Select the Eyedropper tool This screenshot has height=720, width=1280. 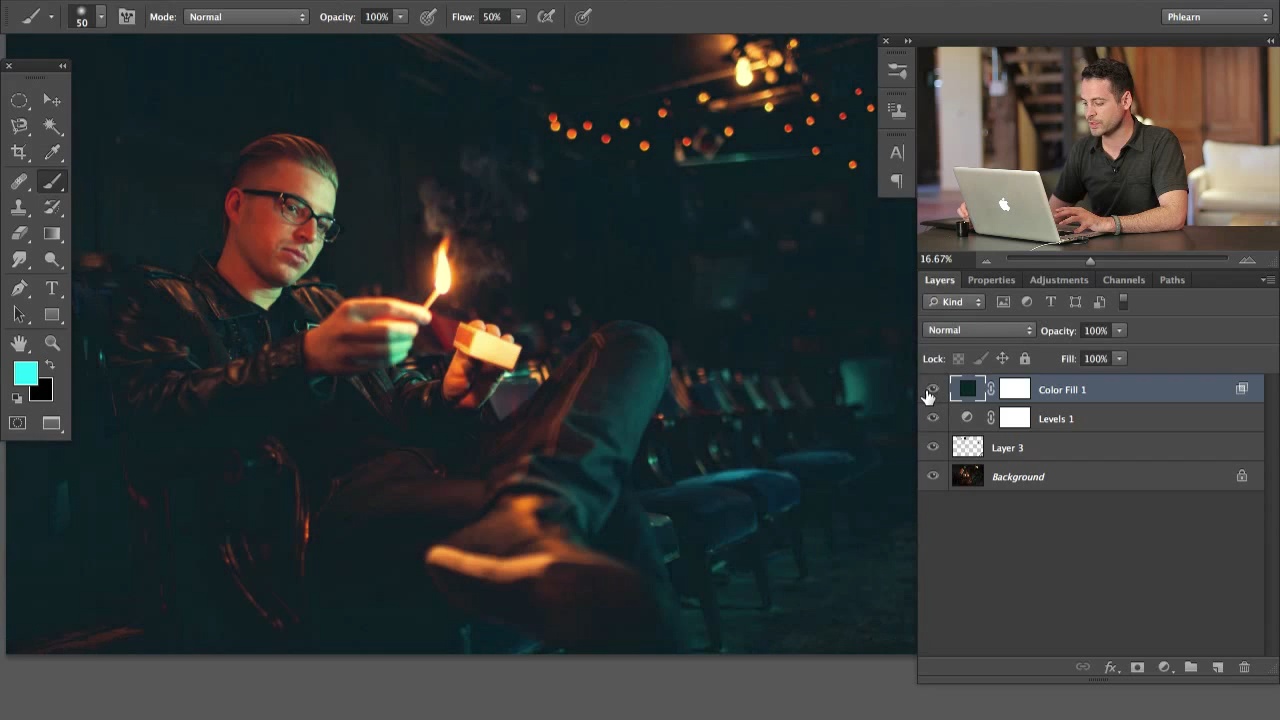tap(52, 153)
